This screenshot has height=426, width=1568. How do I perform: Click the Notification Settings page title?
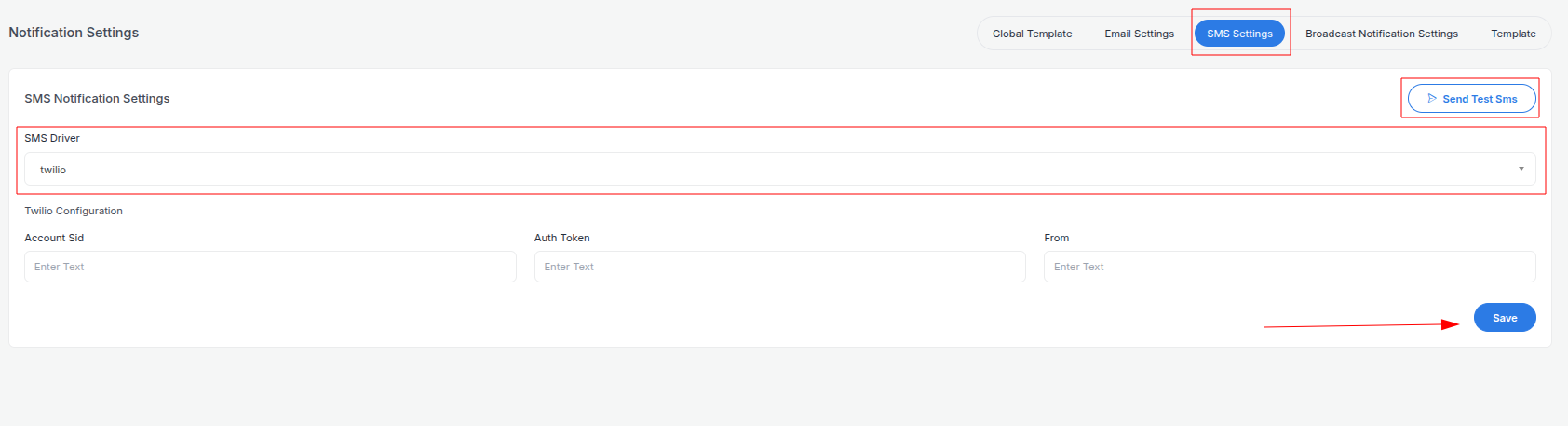[x=74, y=33]
